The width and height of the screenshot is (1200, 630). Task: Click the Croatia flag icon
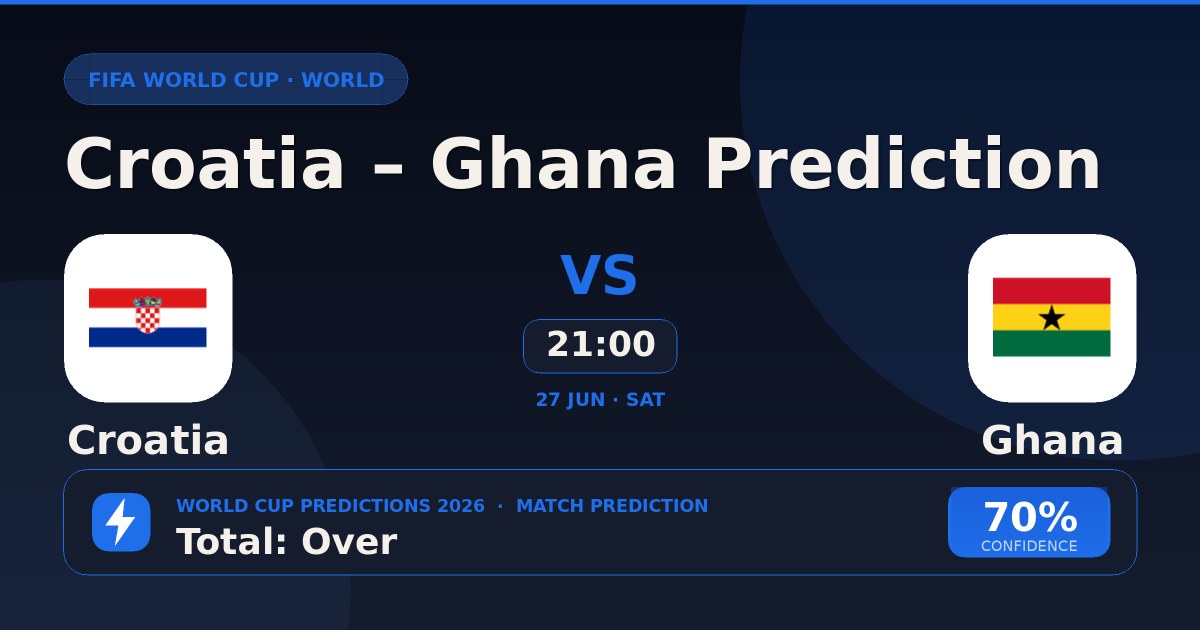148,318
